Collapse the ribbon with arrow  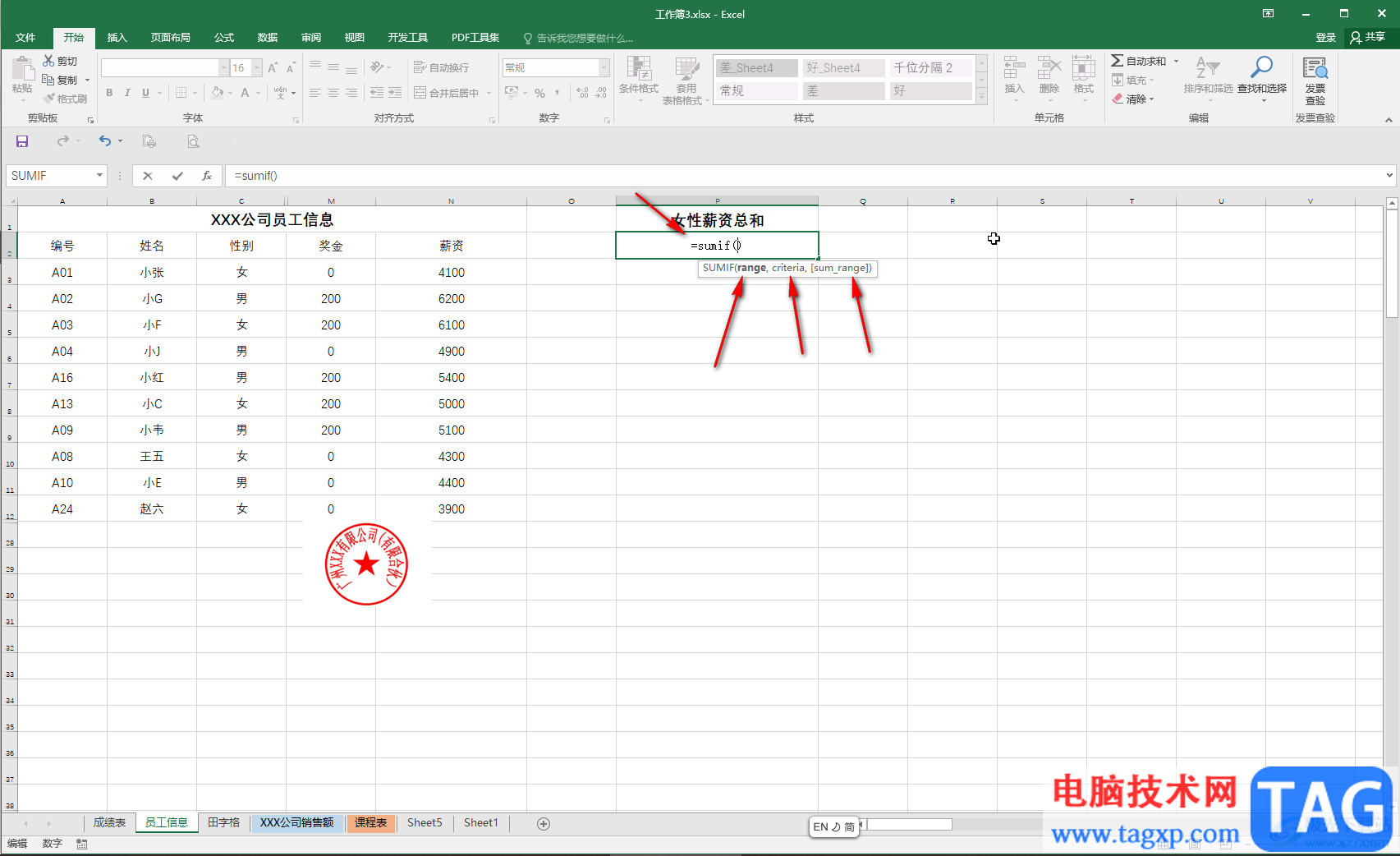coord(1389,120)
